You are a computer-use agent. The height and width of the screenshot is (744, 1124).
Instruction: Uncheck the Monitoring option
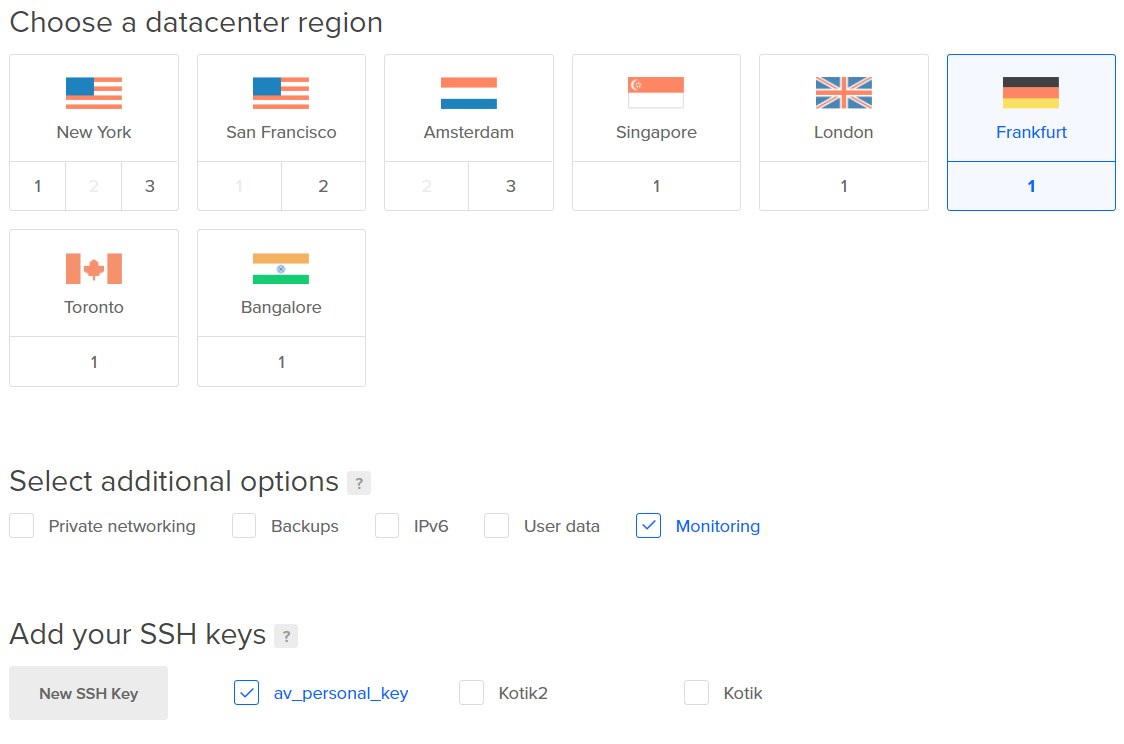click(649, 526)
